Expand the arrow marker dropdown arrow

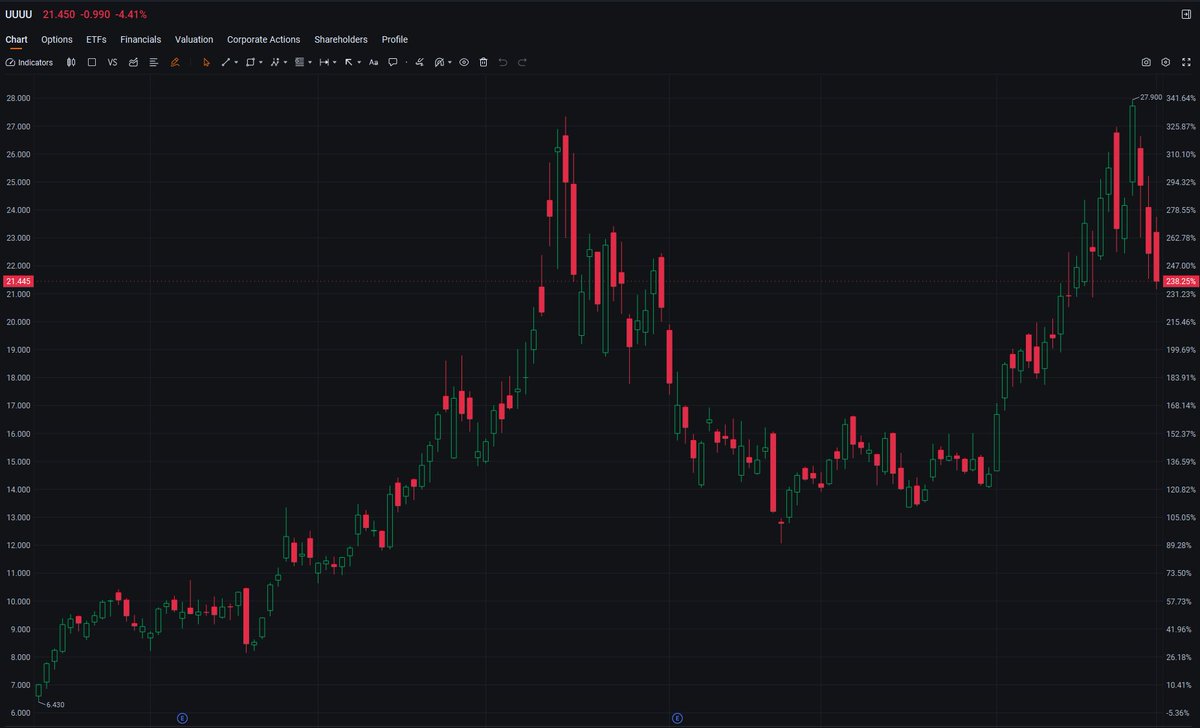coord(360,62)
